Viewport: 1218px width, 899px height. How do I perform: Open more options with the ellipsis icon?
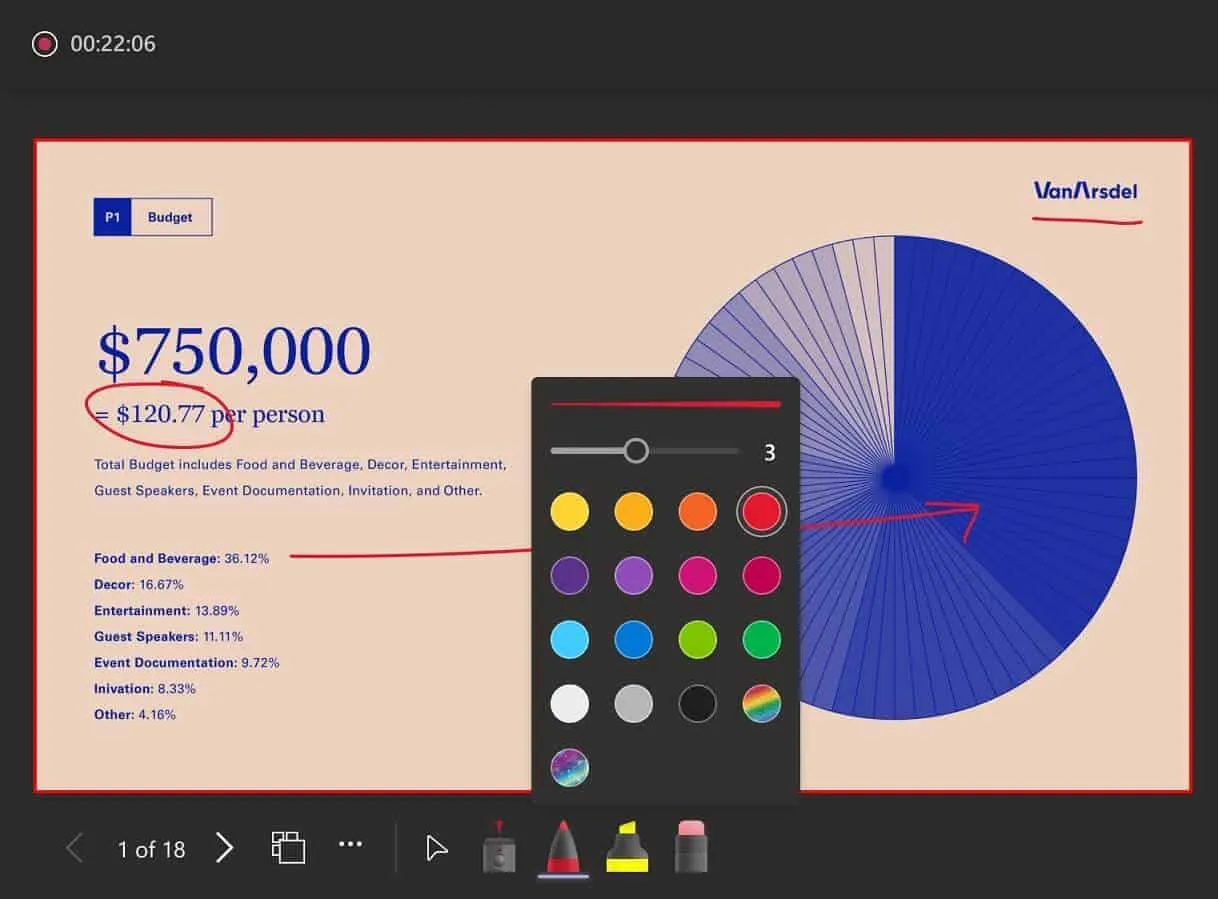tap(350, 845)
